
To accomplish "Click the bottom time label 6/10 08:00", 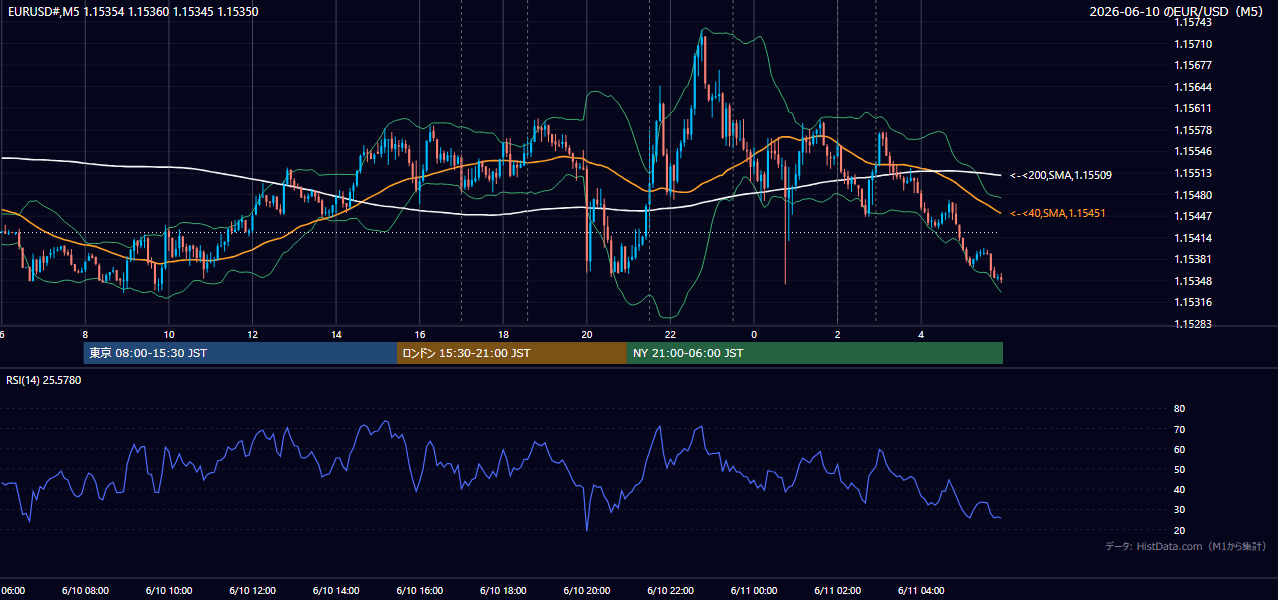I will click(x=85, y=591).
